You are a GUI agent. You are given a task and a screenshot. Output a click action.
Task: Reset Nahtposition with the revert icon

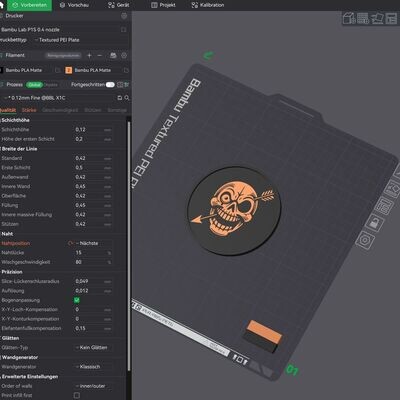click(71, 243)
